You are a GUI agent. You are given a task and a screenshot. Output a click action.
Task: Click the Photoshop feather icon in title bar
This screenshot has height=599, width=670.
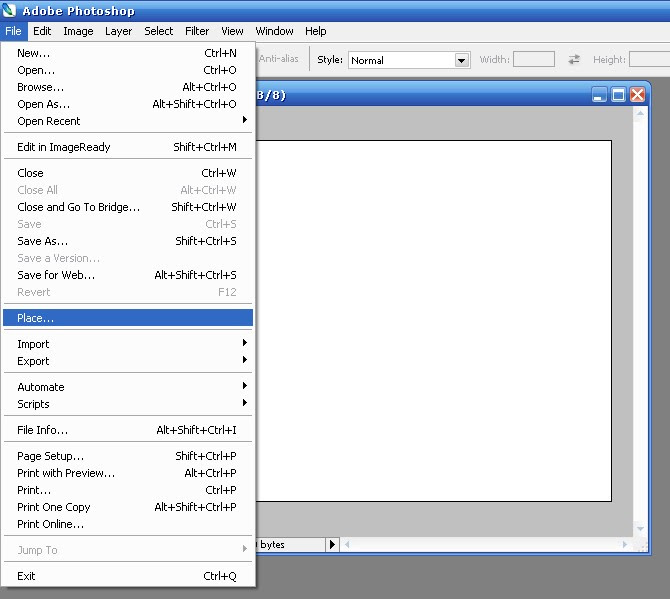9,10
